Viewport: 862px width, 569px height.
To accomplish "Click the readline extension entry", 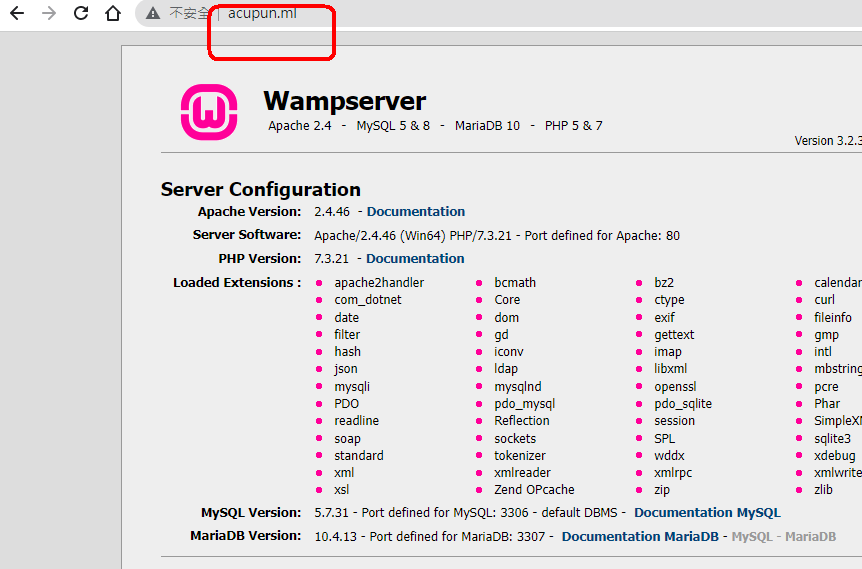I will pyautogui.click(x=356, y=421).
